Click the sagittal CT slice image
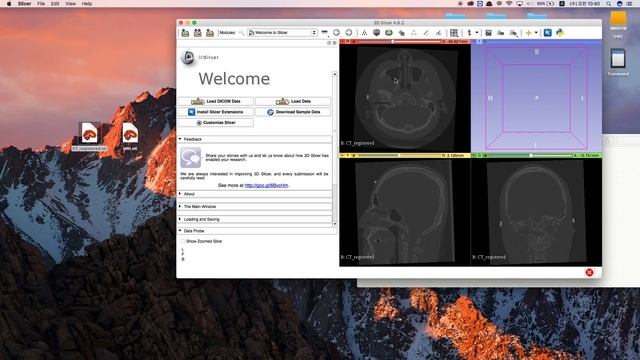Image resolution: width=640 pixels, height=360 pixels. (404, 212)
